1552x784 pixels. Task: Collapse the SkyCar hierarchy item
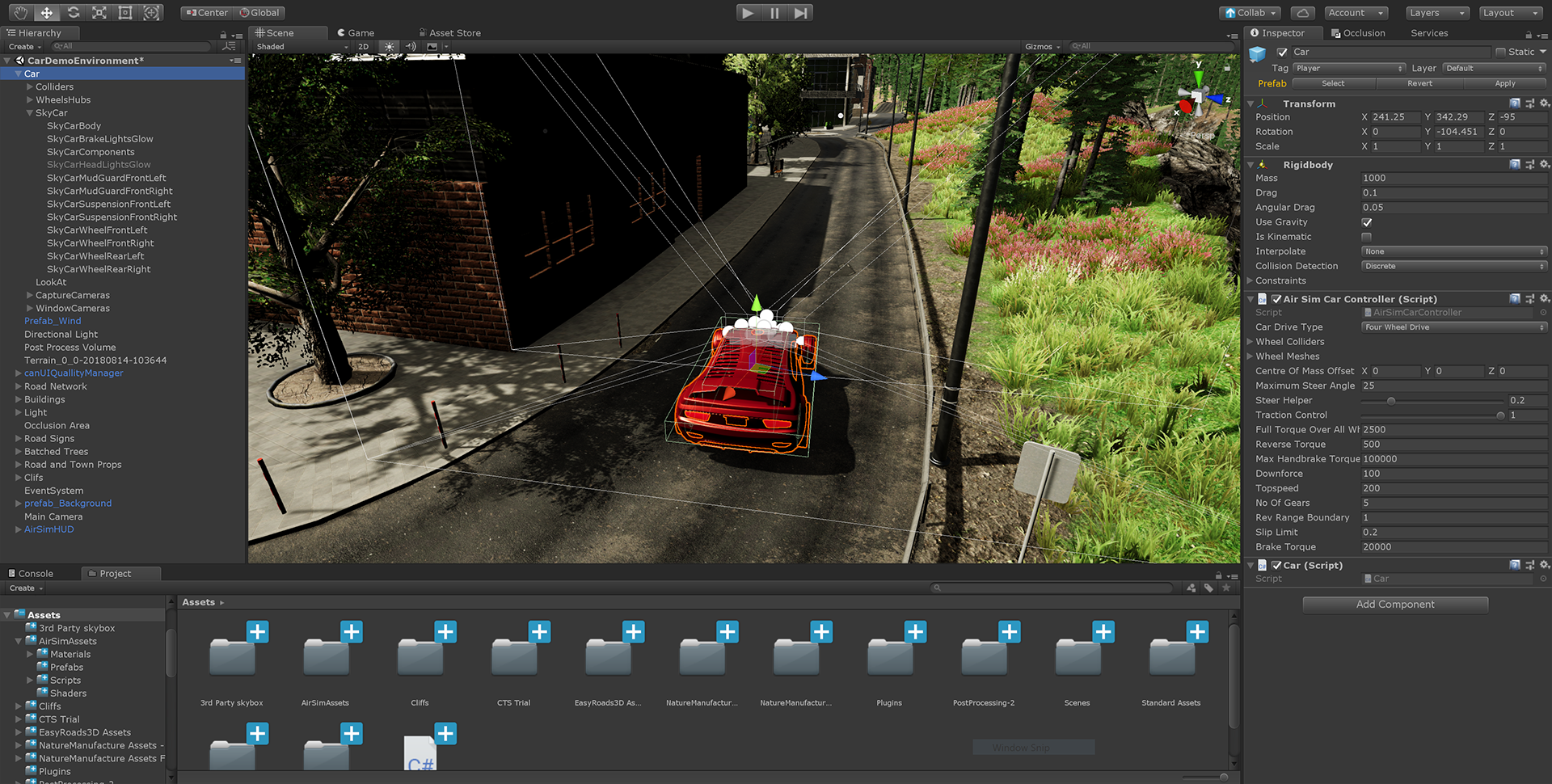(x=30, y=112)
